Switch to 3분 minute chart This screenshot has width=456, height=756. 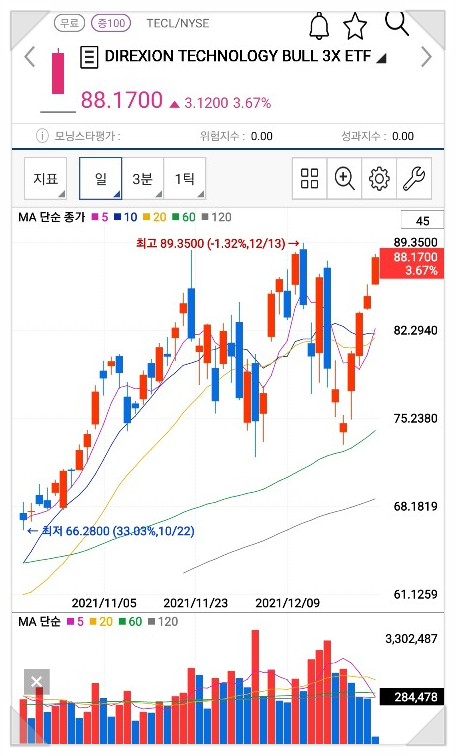click(143, 178)
